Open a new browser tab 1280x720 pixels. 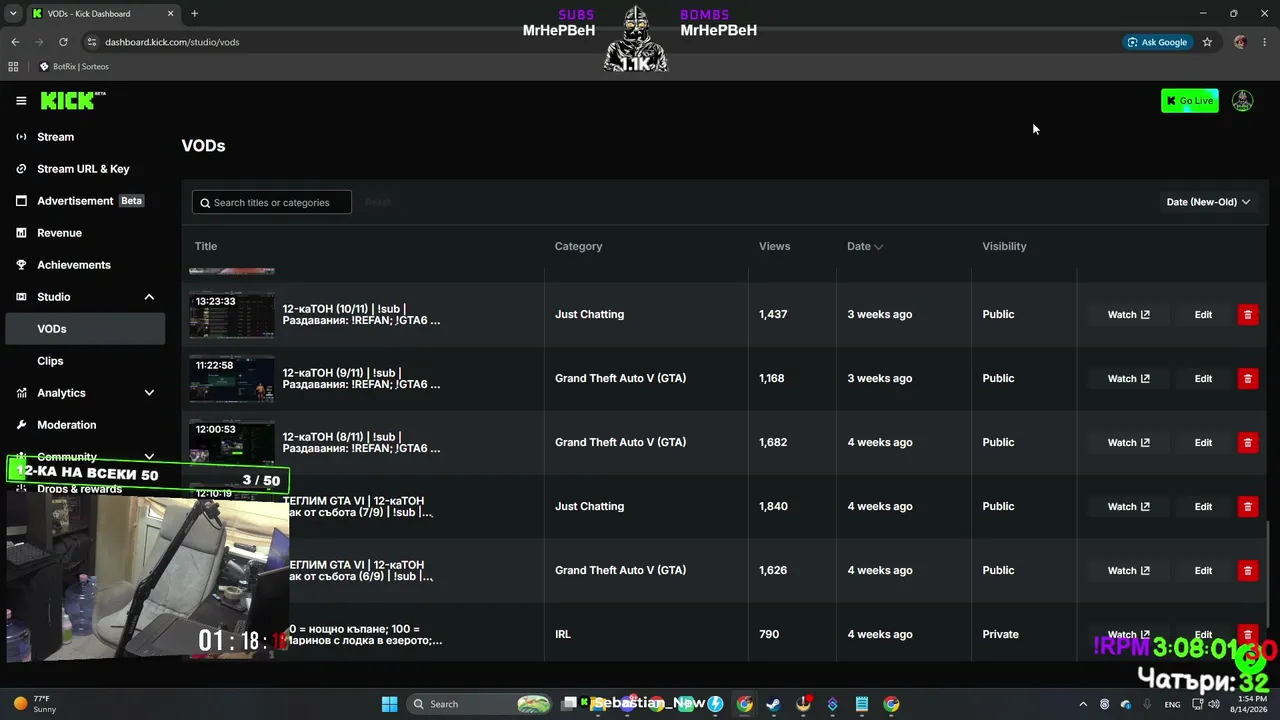[x=194, y=14]
